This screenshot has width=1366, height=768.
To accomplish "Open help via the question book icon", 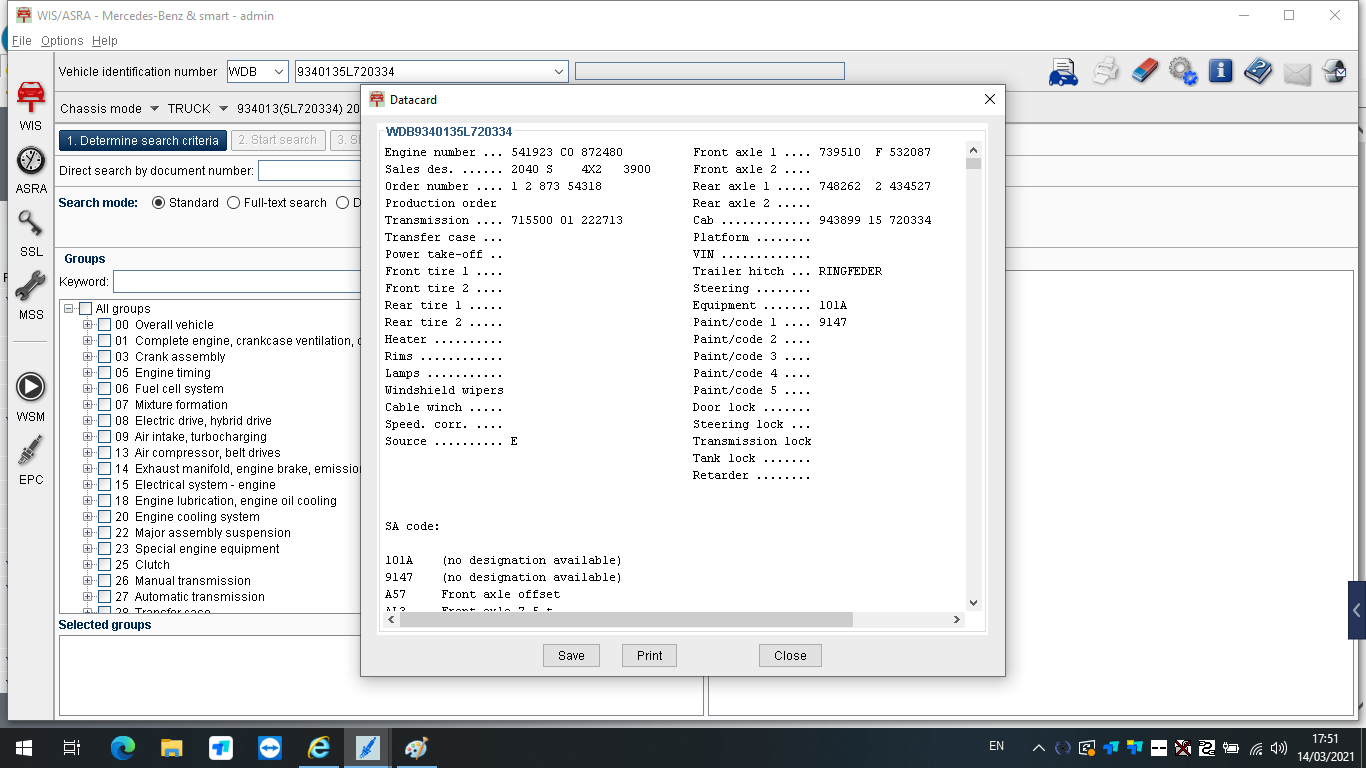I will [x=1258, y=71].
